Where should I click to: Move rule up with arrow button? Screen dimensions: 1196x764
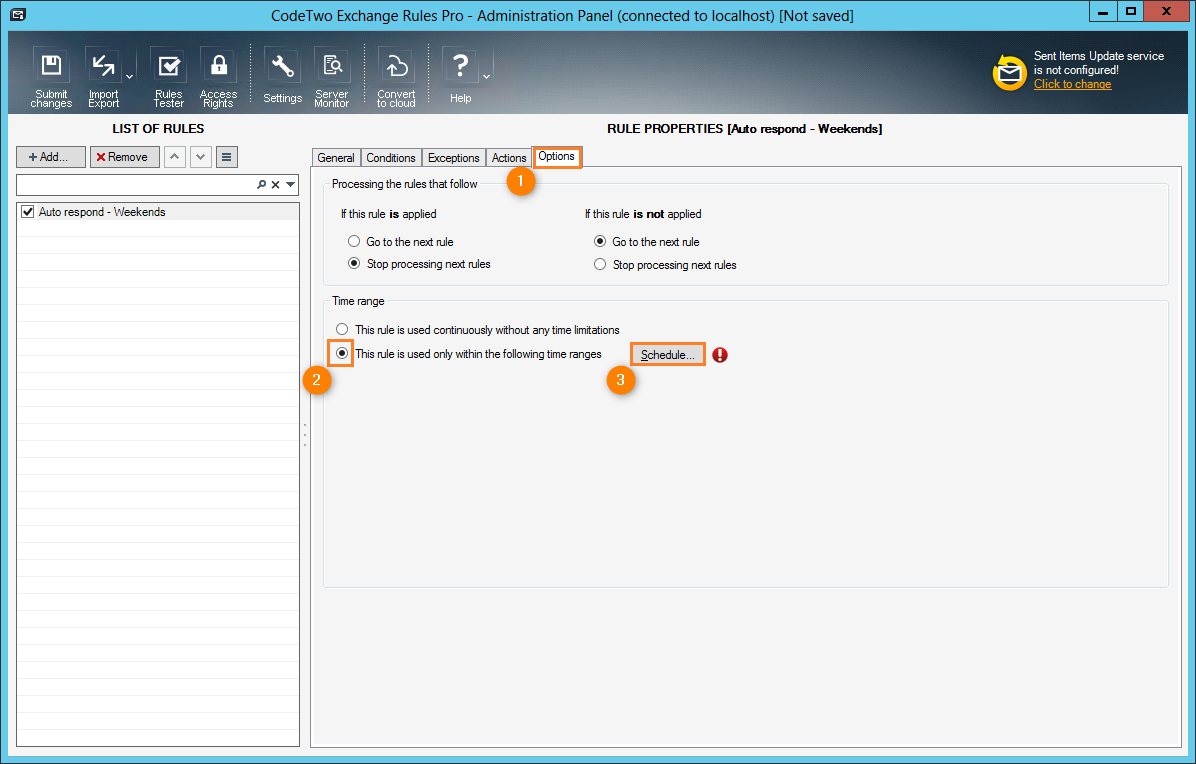coord(175,157)
